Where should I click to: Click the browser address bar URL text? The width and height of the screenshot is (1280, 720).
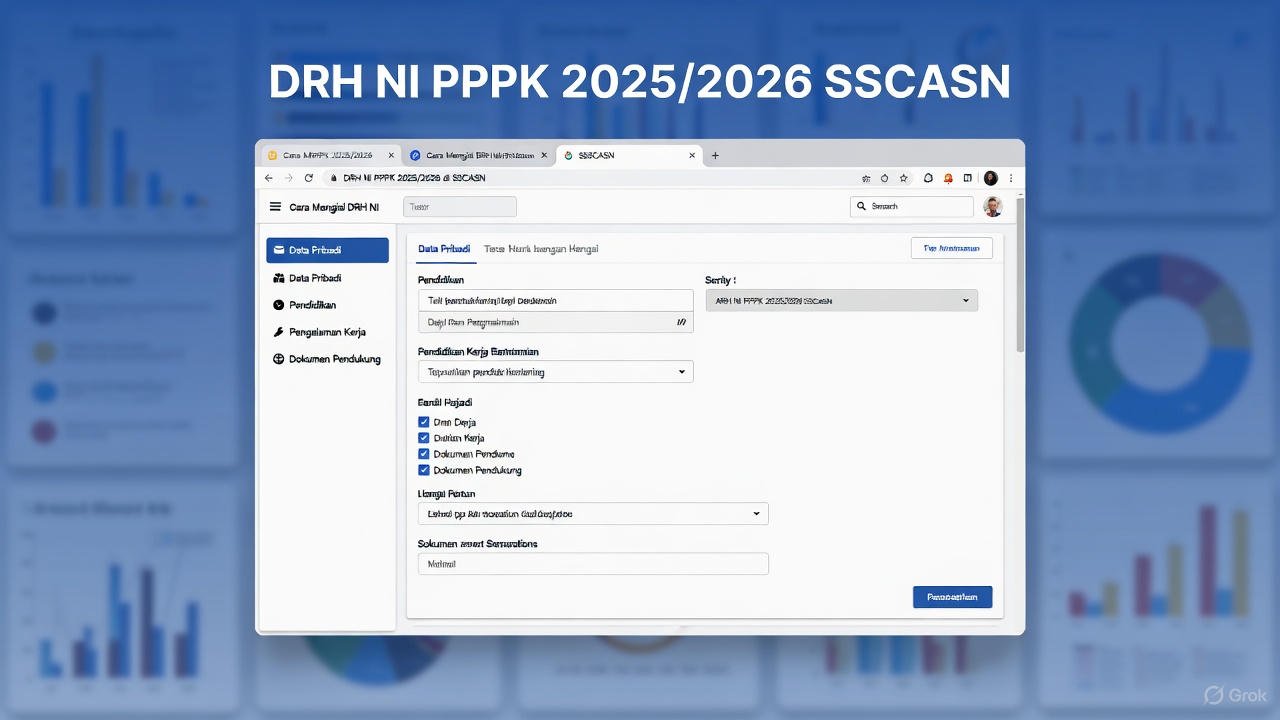point(414,178)
